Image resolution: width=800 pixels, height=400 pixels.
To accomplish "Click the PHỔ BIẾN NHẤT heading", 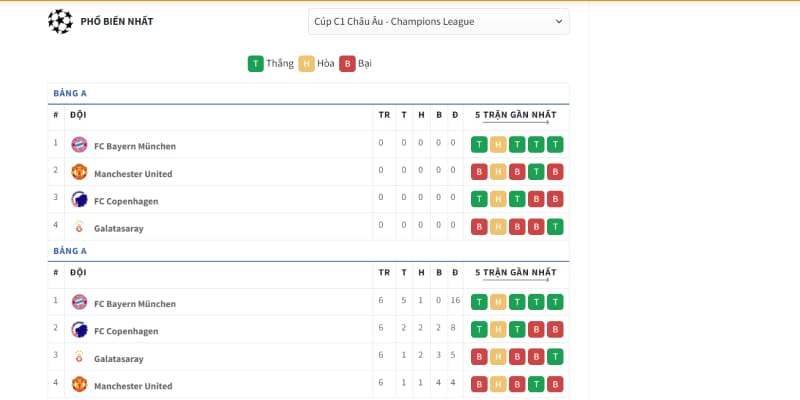I will point(124,21).
